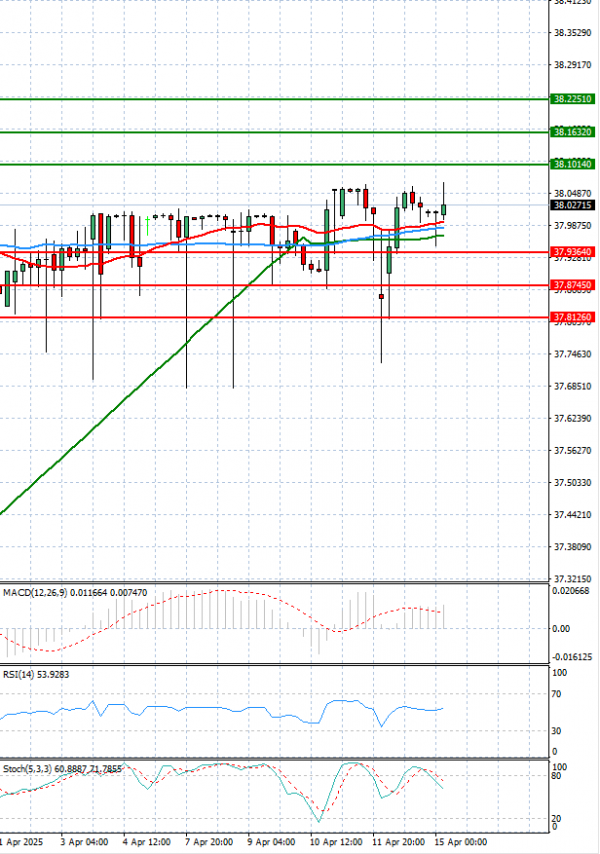Click the 37.68510 price axis value
This screenshot has height=854, width=600.
[572, 386]
